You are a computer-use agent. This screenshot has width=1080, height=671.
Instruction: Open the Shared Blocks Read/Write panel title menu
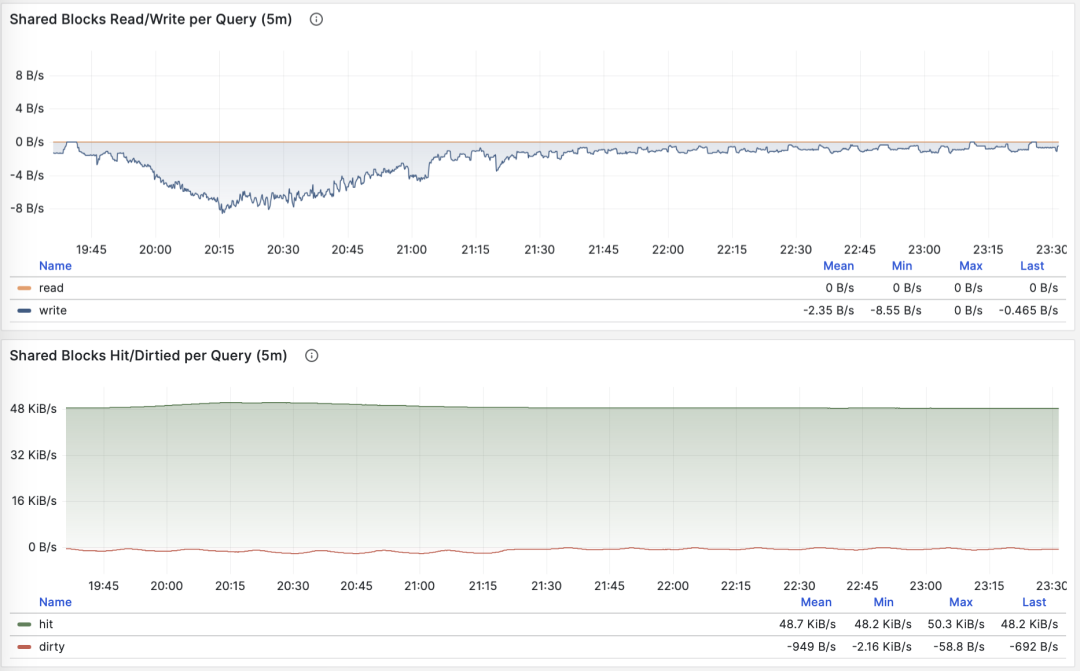click(x=150, y=19)
